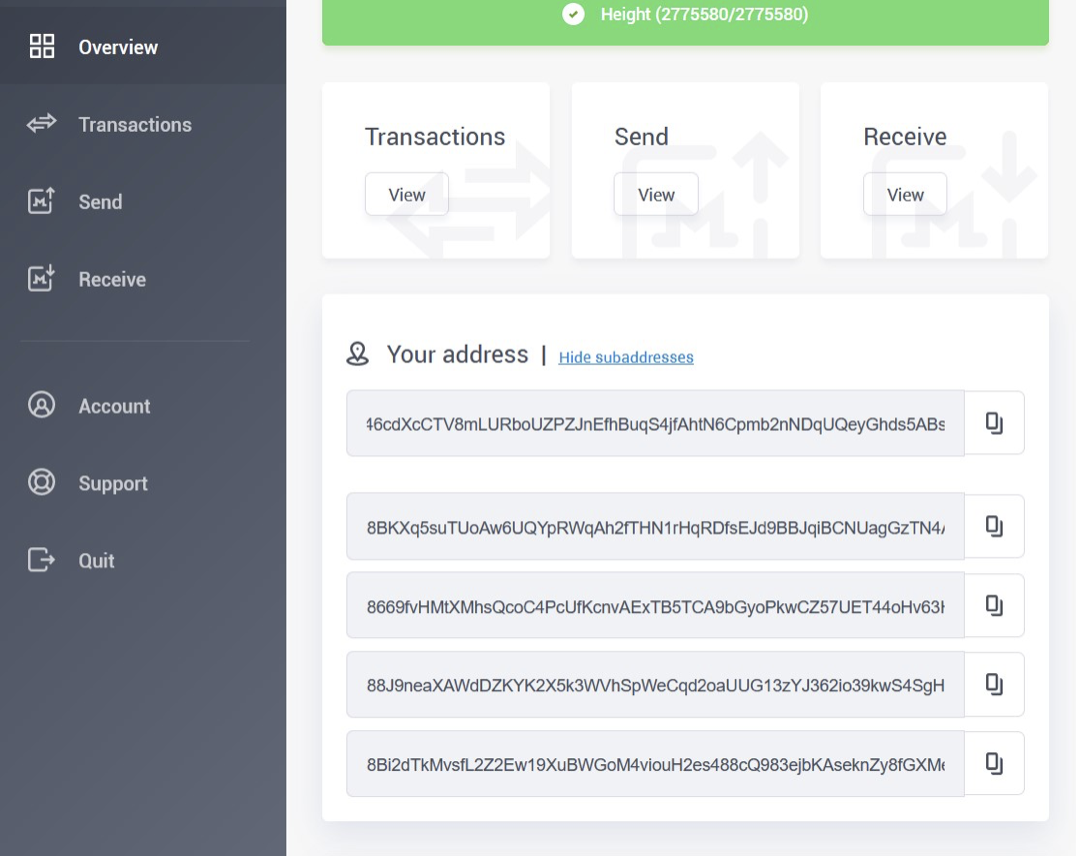This screenshot has width=1076, height=856.
Task: Click the Quit exit icon
Action: coord(40,560)
